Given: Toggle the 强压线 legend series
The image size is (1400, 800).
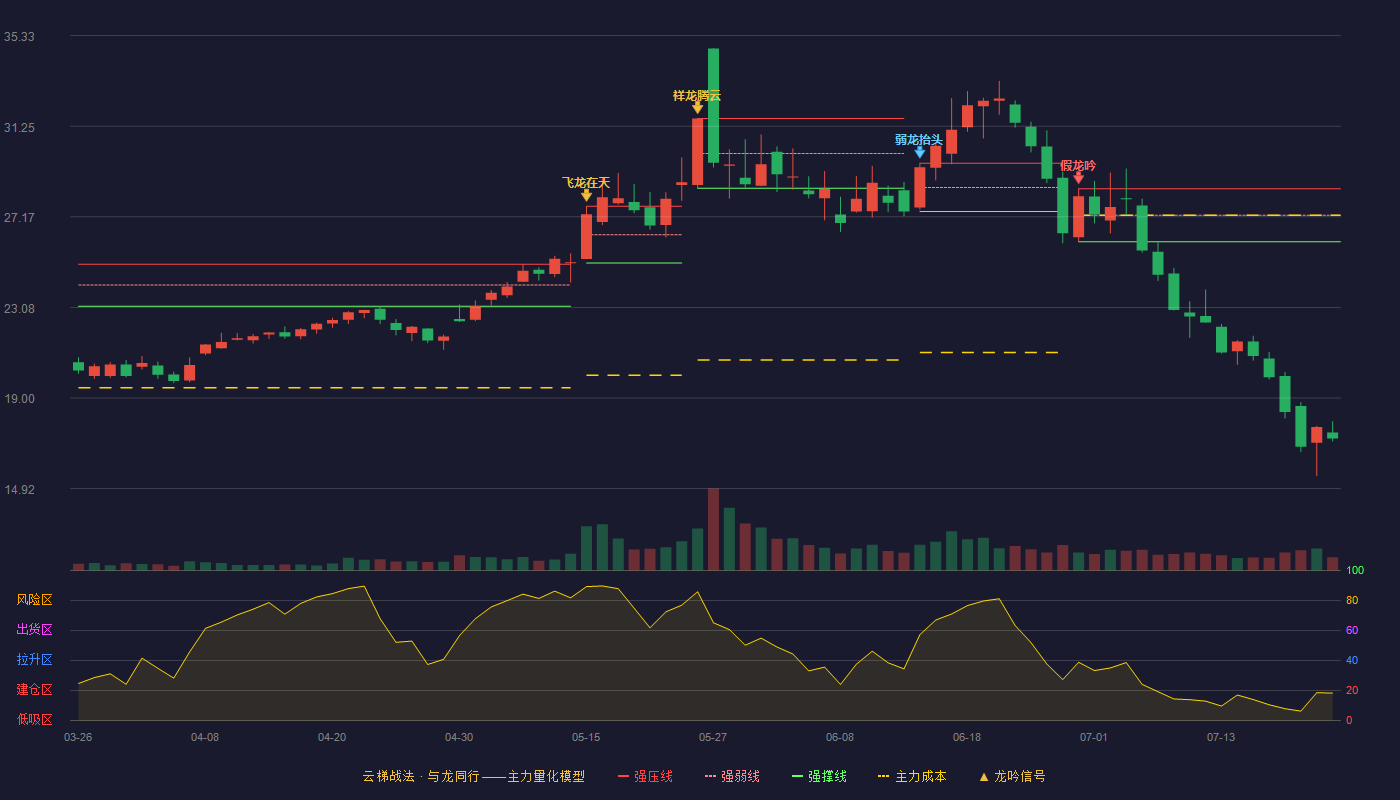Looking at the screenshot, I should pyautogui.click(x=645, y=776).
